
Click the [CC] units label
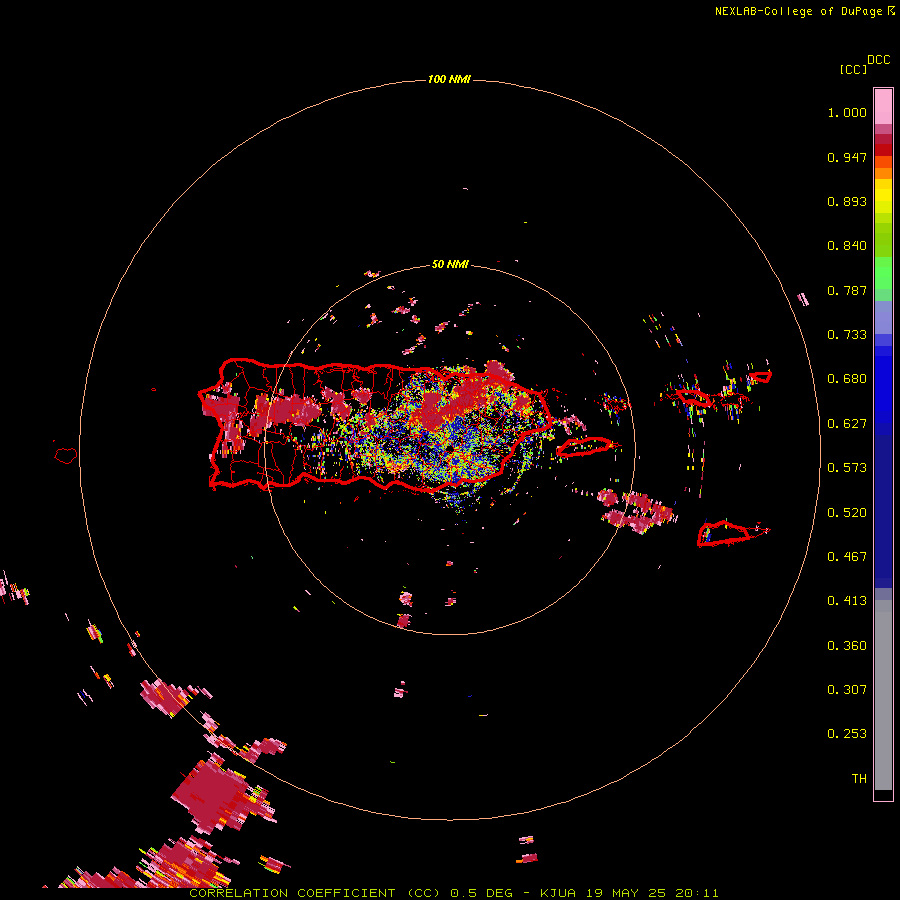pyautogui.click(x=853, y=69)
